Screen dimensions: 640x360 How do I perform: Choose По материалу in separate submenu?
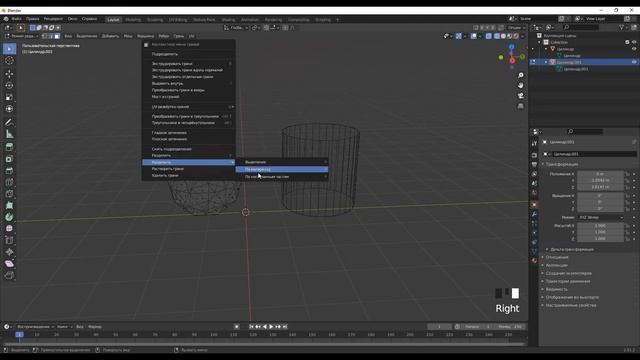coord(282,169)
